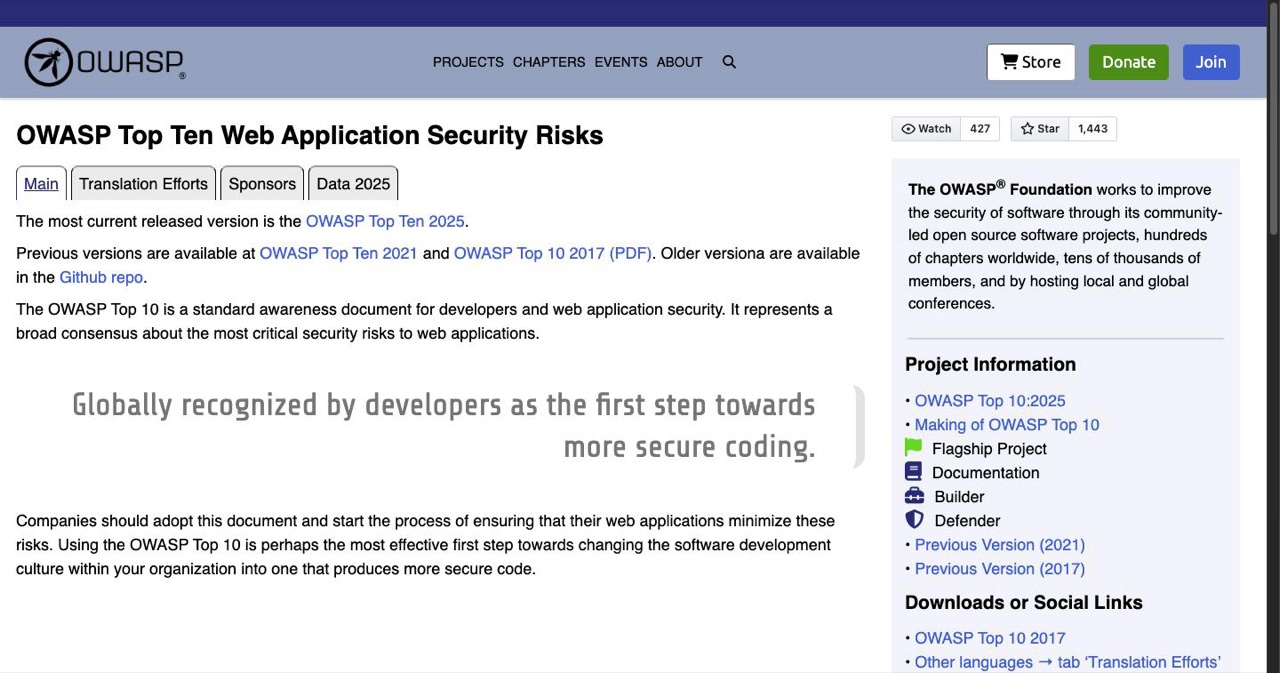Open OWASP Top 10 2017 download link
The width and height of the screenshot is (1280, 673).
click(990, 638)
